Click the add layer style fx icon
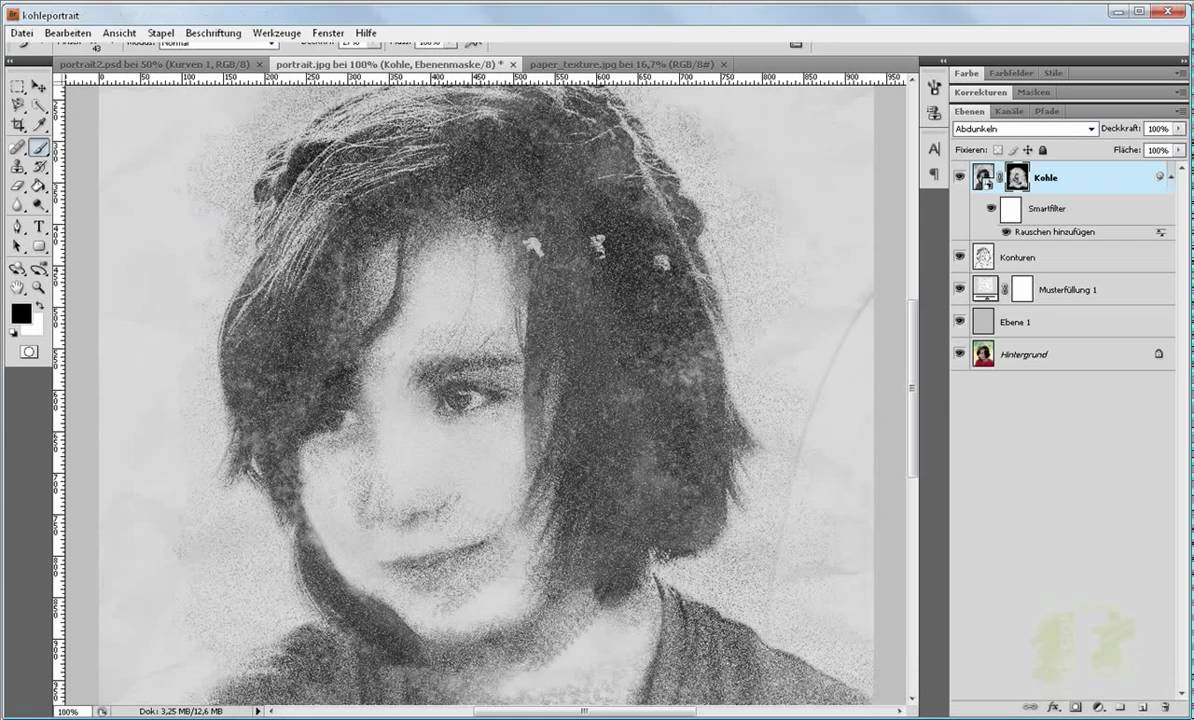 pos(1053,707)
